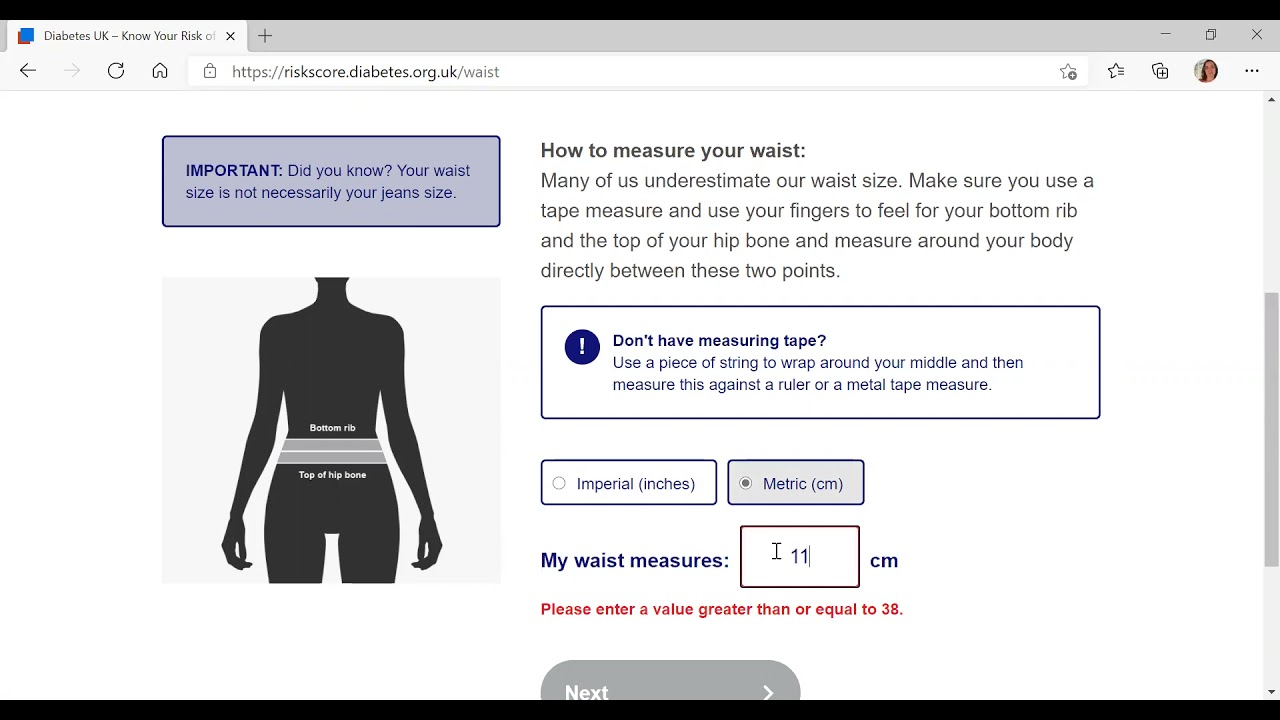Click the waist measurement input field
Screen dimensions: 1280x720
click(x=800, y=557)
